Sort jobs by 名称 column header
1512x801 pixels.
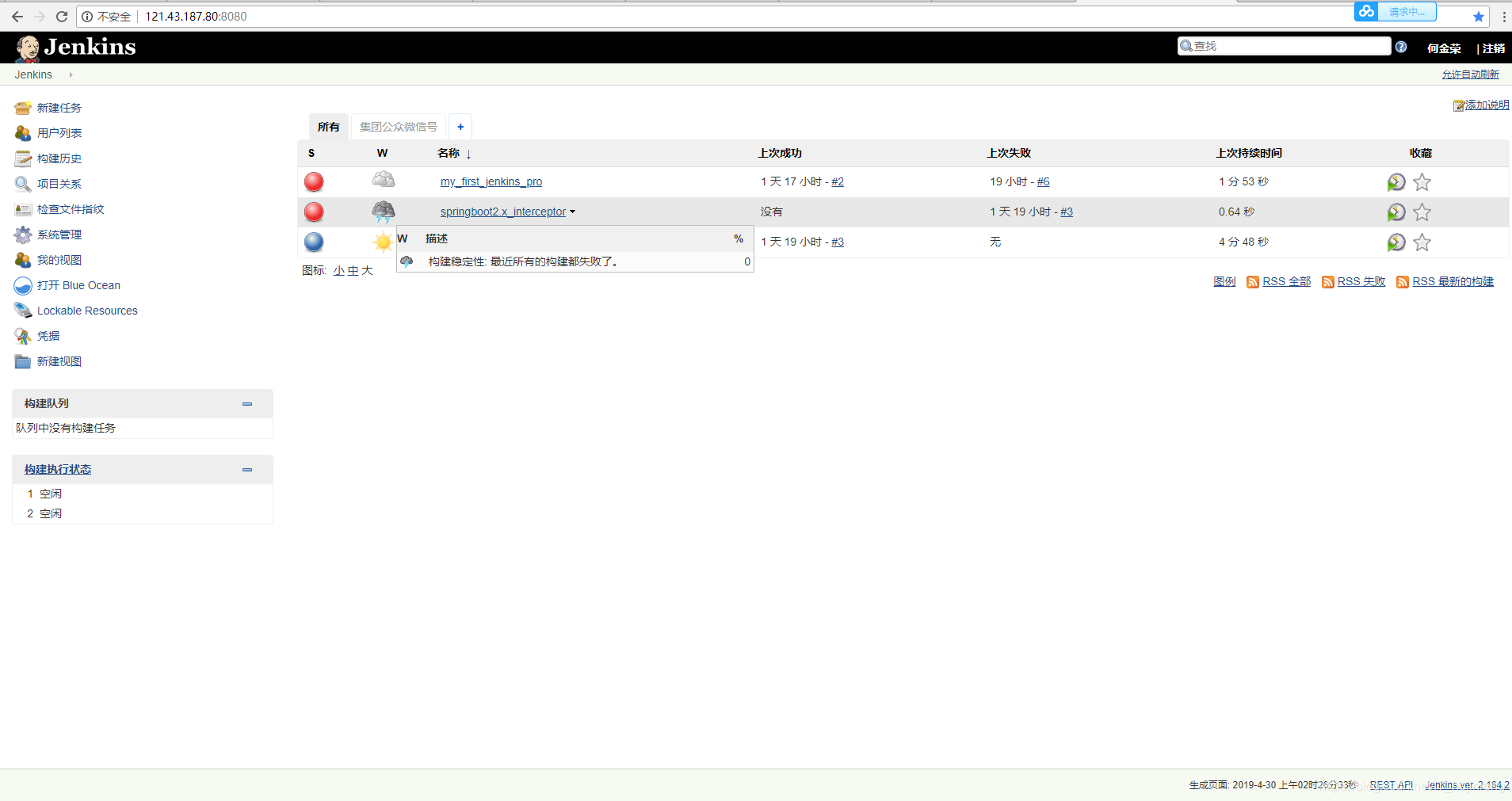click(454, 153)
